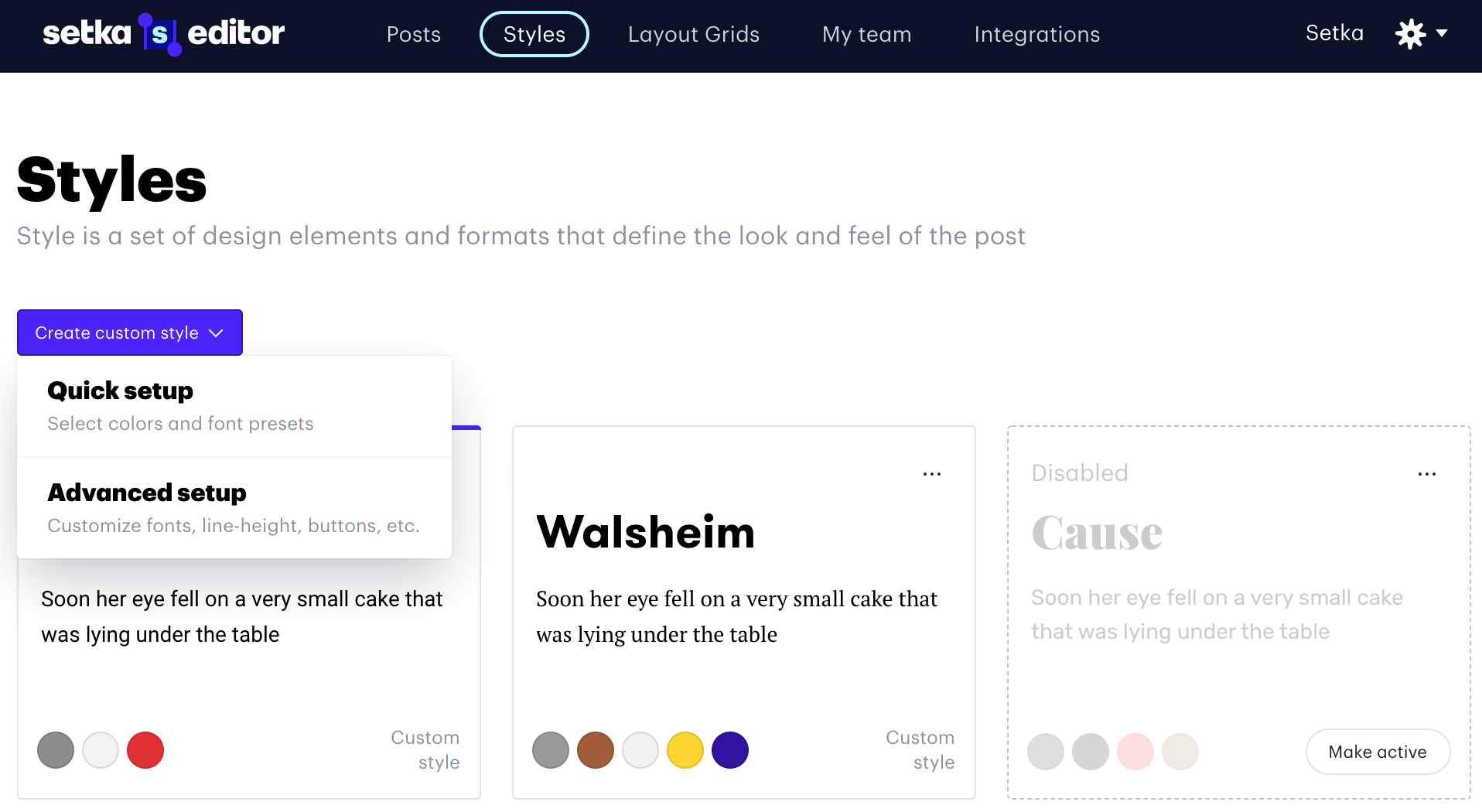Go to the Posts tab
The image size is (1482, 812).
tap(413, 34)
